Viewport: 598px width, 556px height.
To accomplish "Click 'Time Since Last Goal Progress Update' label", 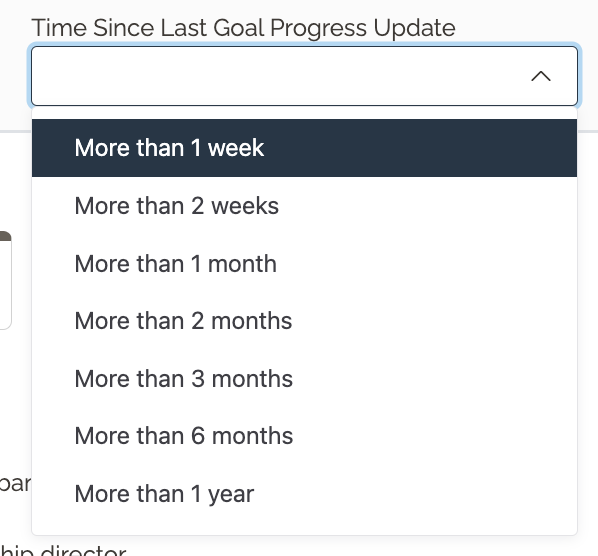I will click(243, 28).
